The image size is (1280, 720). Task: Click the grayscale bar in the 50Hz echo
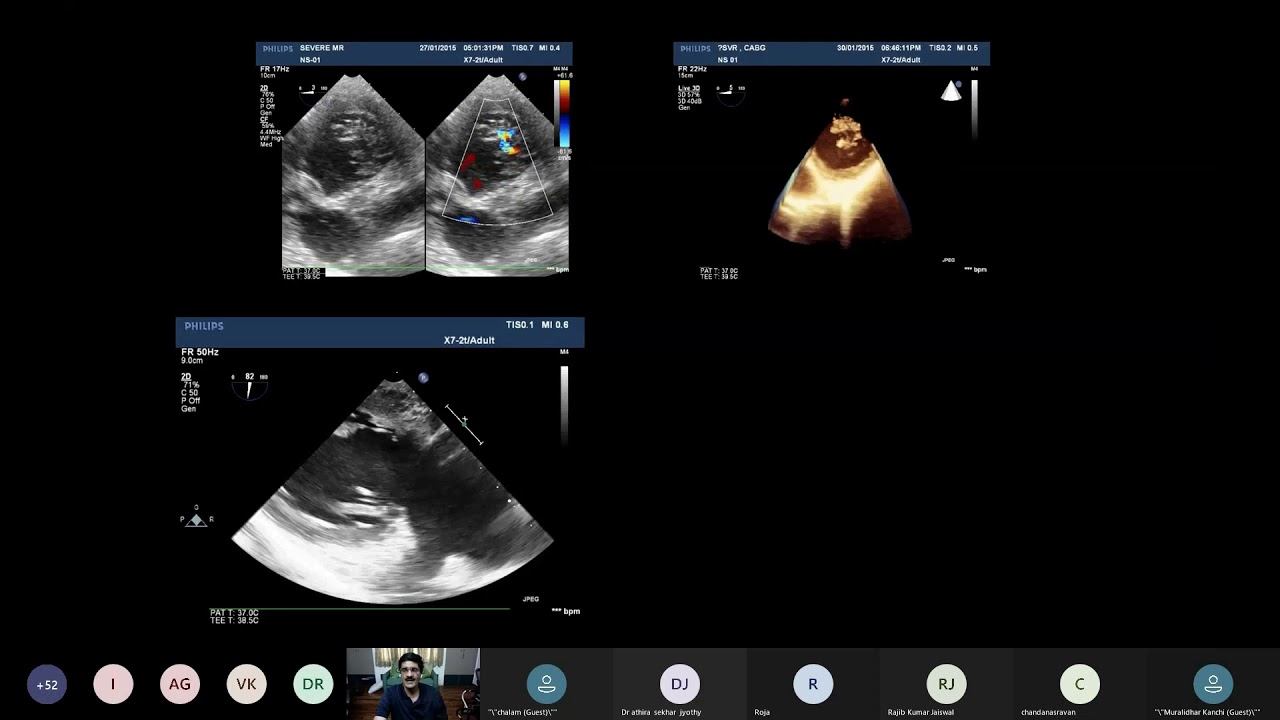(x=564, y=404)
